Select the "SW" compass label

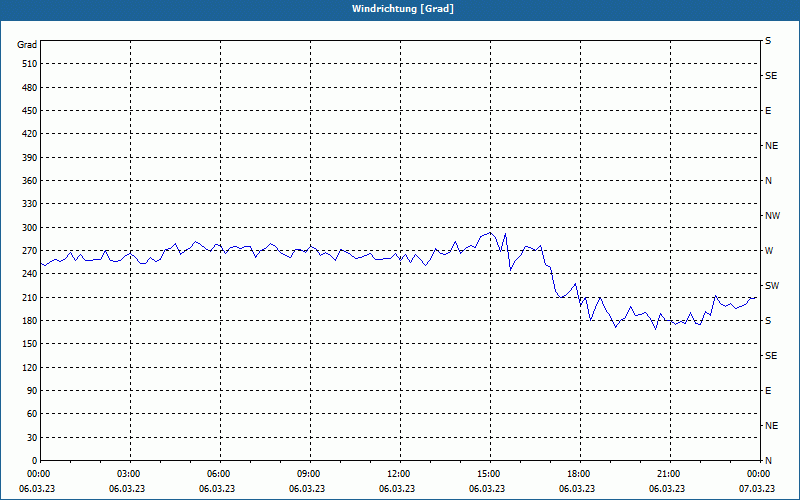772,286
